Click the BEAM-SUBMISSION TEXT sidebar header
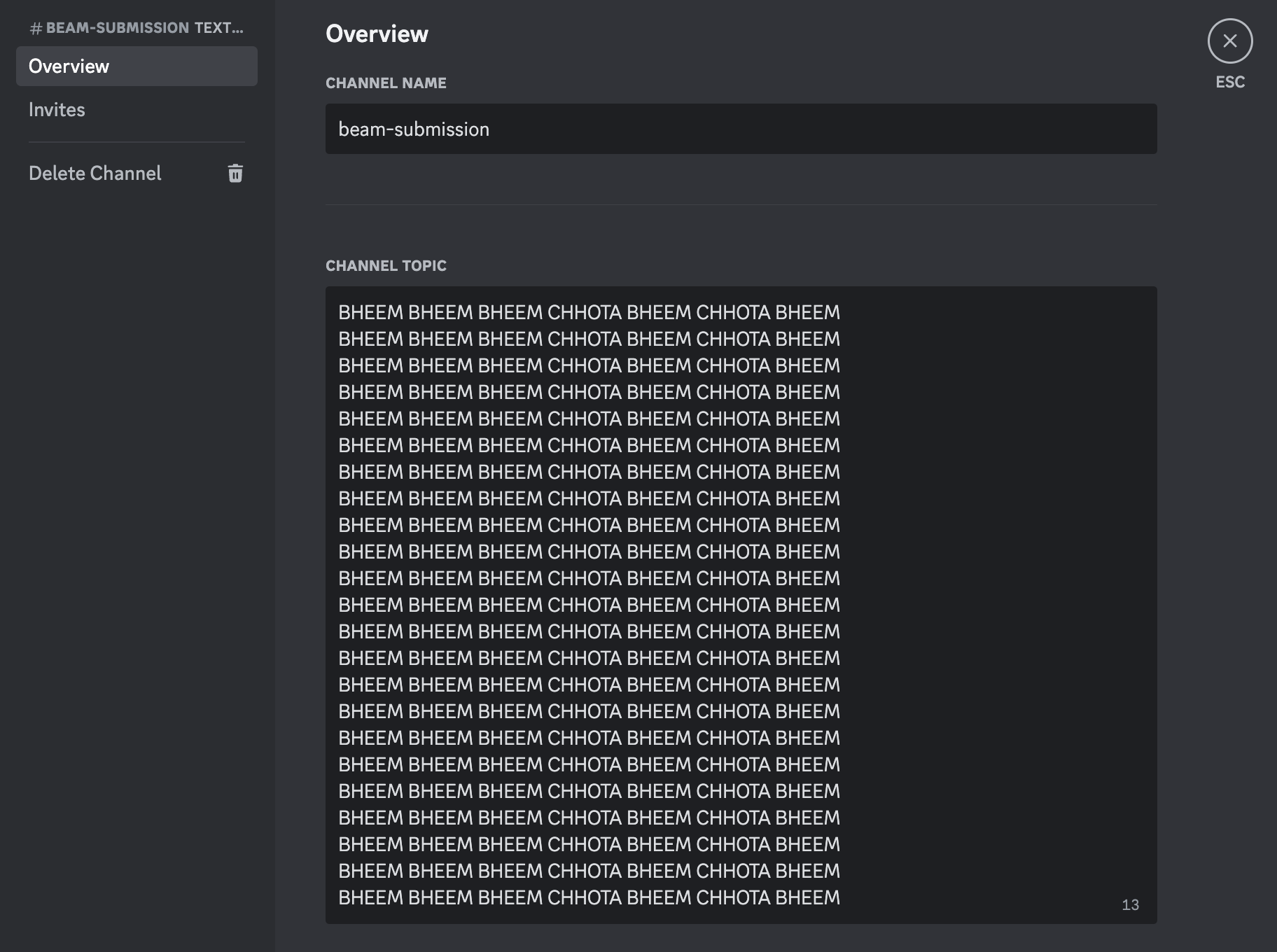Screen dimensions: 1277x952 (137, 28)
